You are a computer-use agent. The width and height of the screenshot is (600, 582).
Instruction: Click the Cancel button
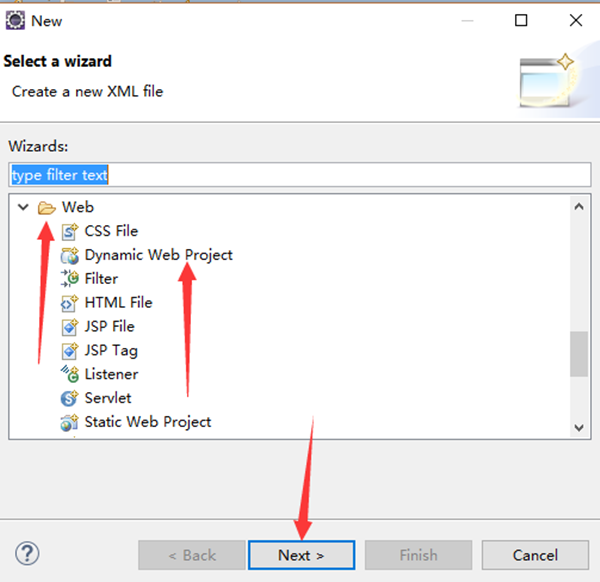click(x=535, y=555)
